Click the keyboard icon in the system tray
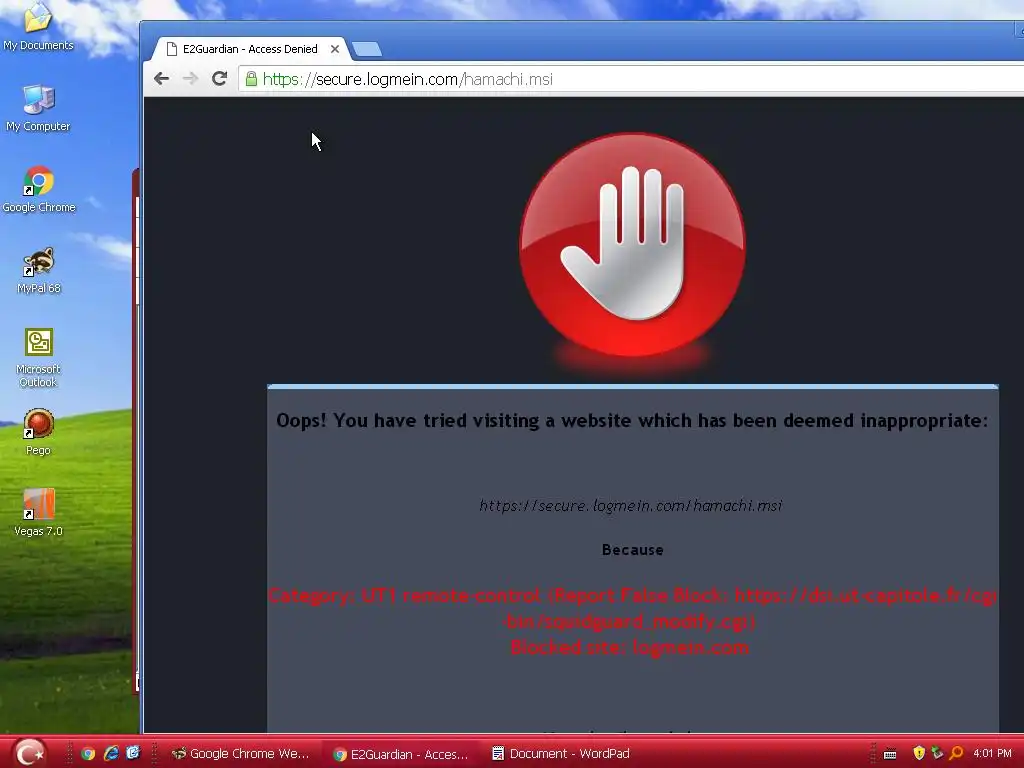 pos(890,754)
